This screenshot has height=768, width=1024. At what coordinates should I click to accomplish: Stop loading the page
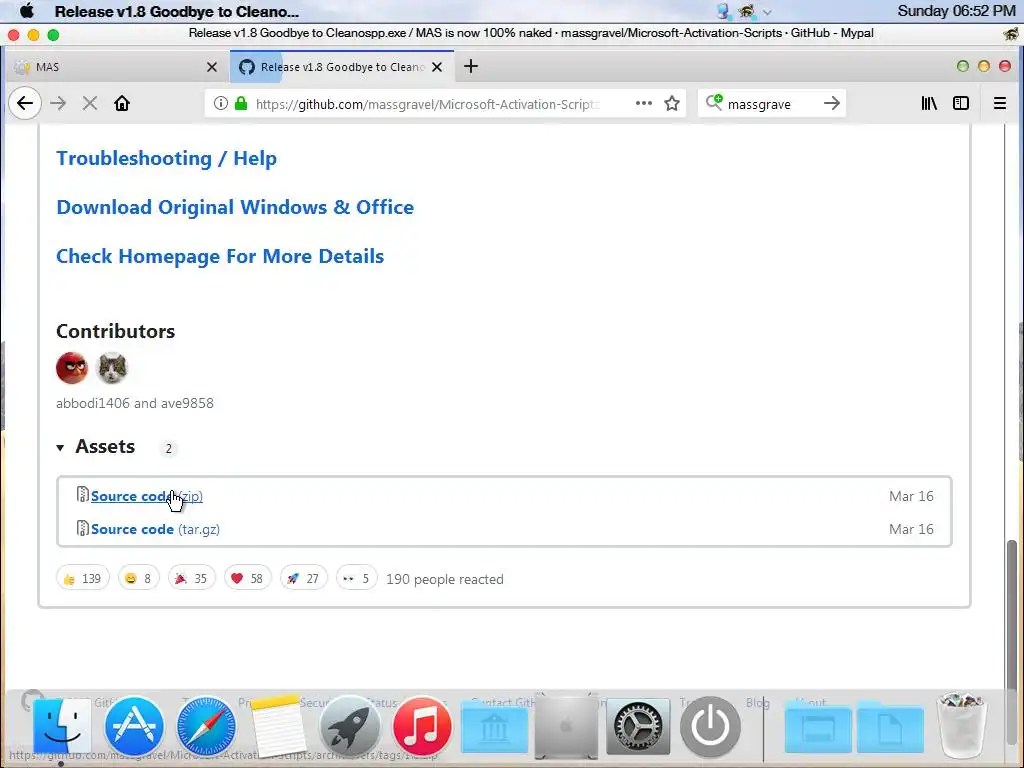click(90, 103)
